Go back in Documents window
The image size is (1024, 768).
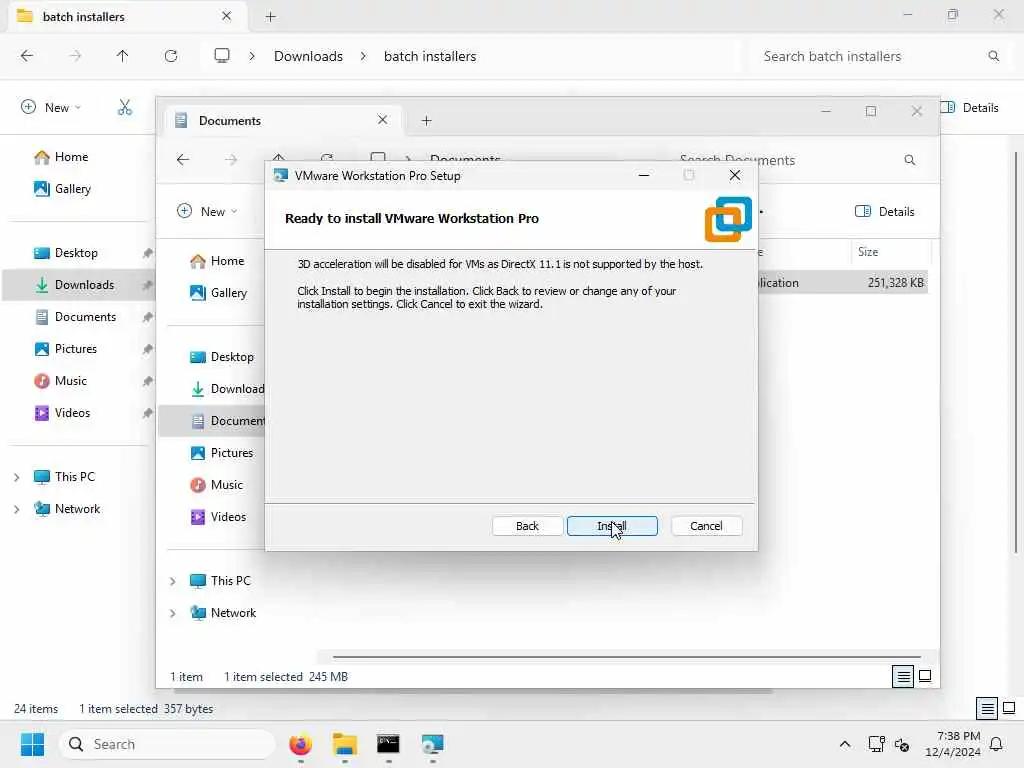pos(183,160)
